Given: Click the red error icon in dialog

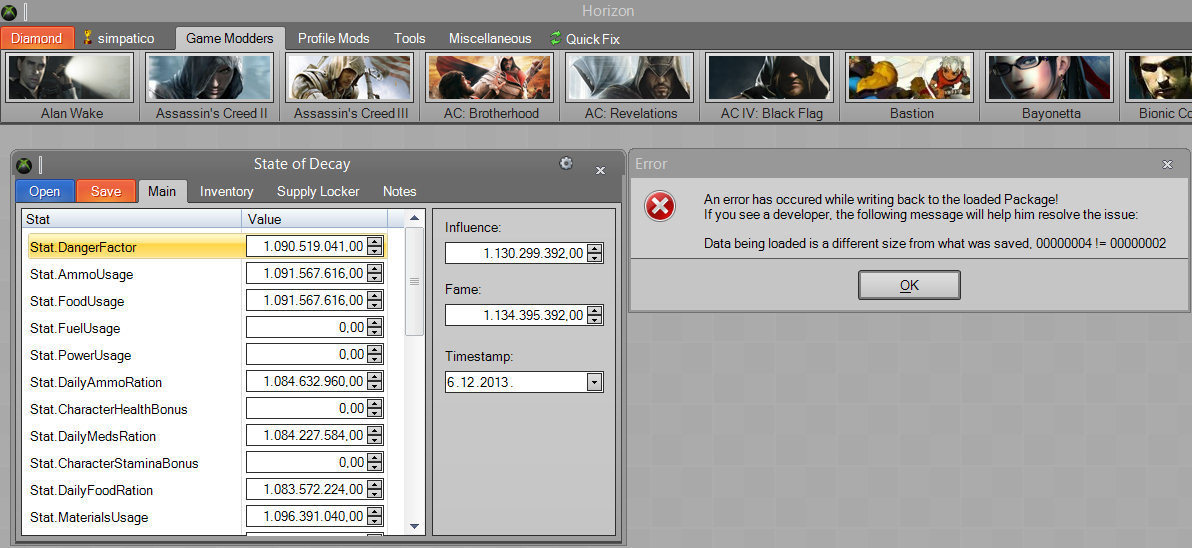Looking at the screenshot, I should [660, 207].
